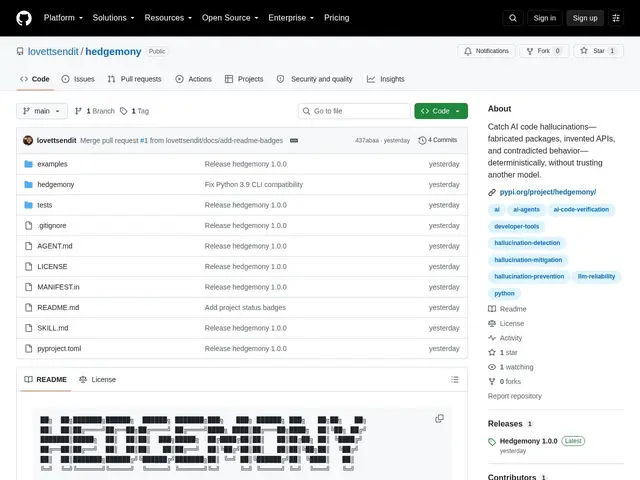Select the hallucination-detection topic tag
The image size is (640, 480).
point(527,243)
